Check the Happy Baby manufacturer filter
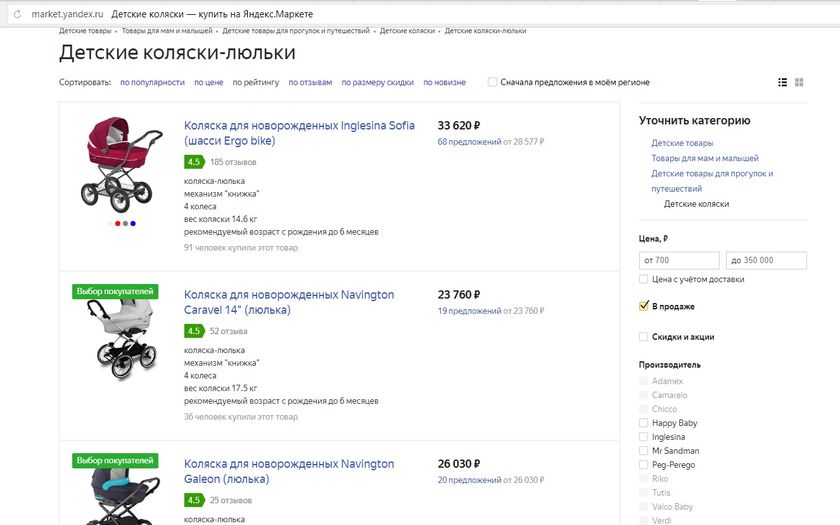This screenshot has height=525, width=840. [643, 423]
